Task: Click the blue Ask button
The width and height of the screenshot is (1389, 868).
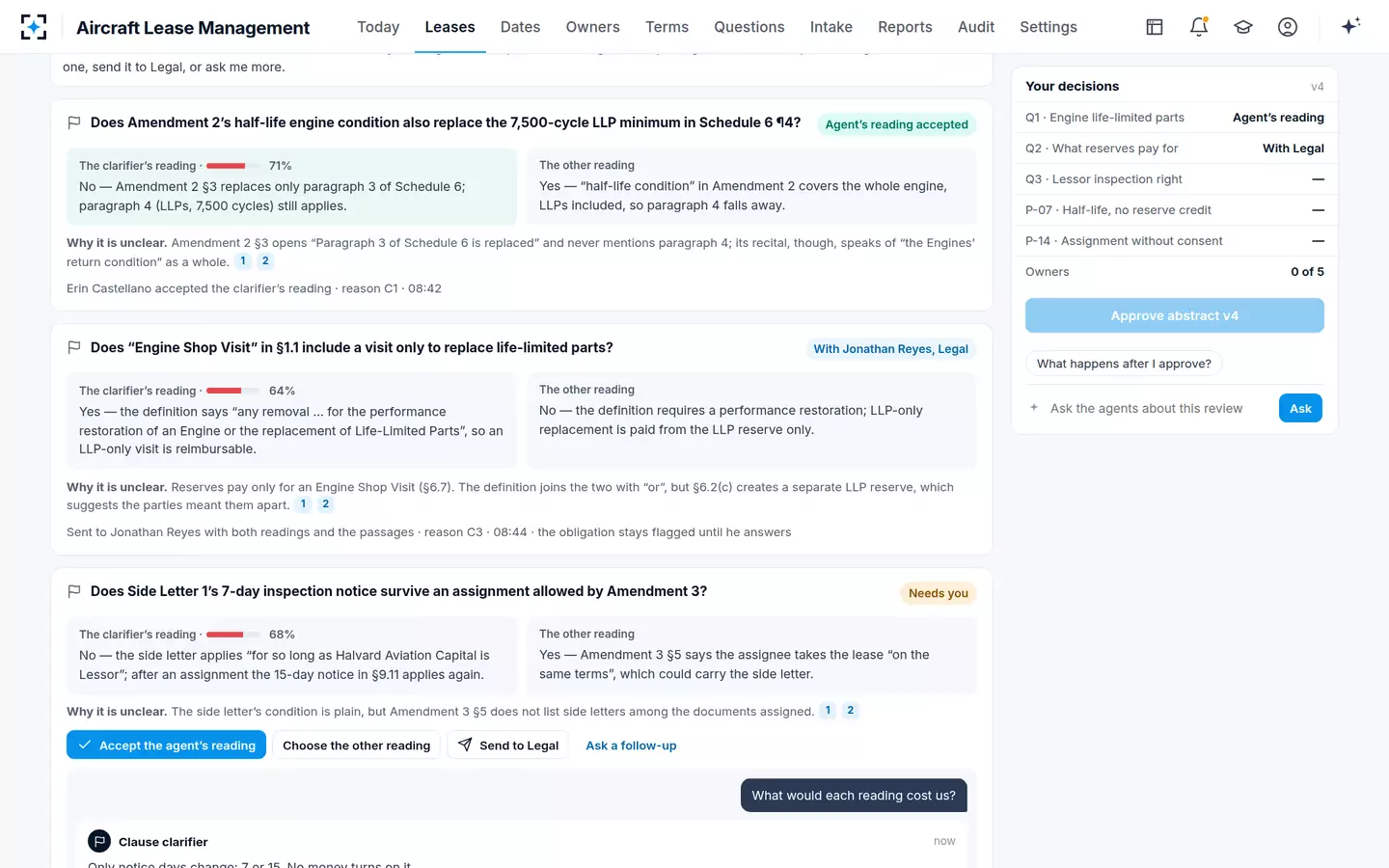Action: (x=1300, y=409)
